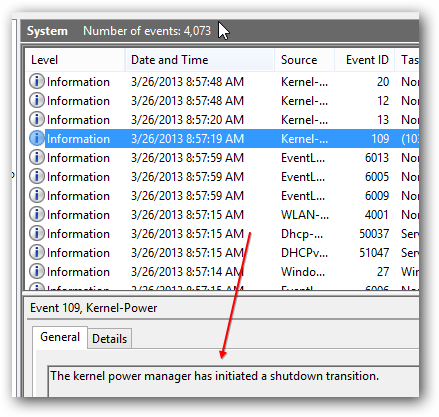Click the information icon in the Event ID 4001 row
The height and width of the screenshot is (417, 439).
click(x=37, y=214)
